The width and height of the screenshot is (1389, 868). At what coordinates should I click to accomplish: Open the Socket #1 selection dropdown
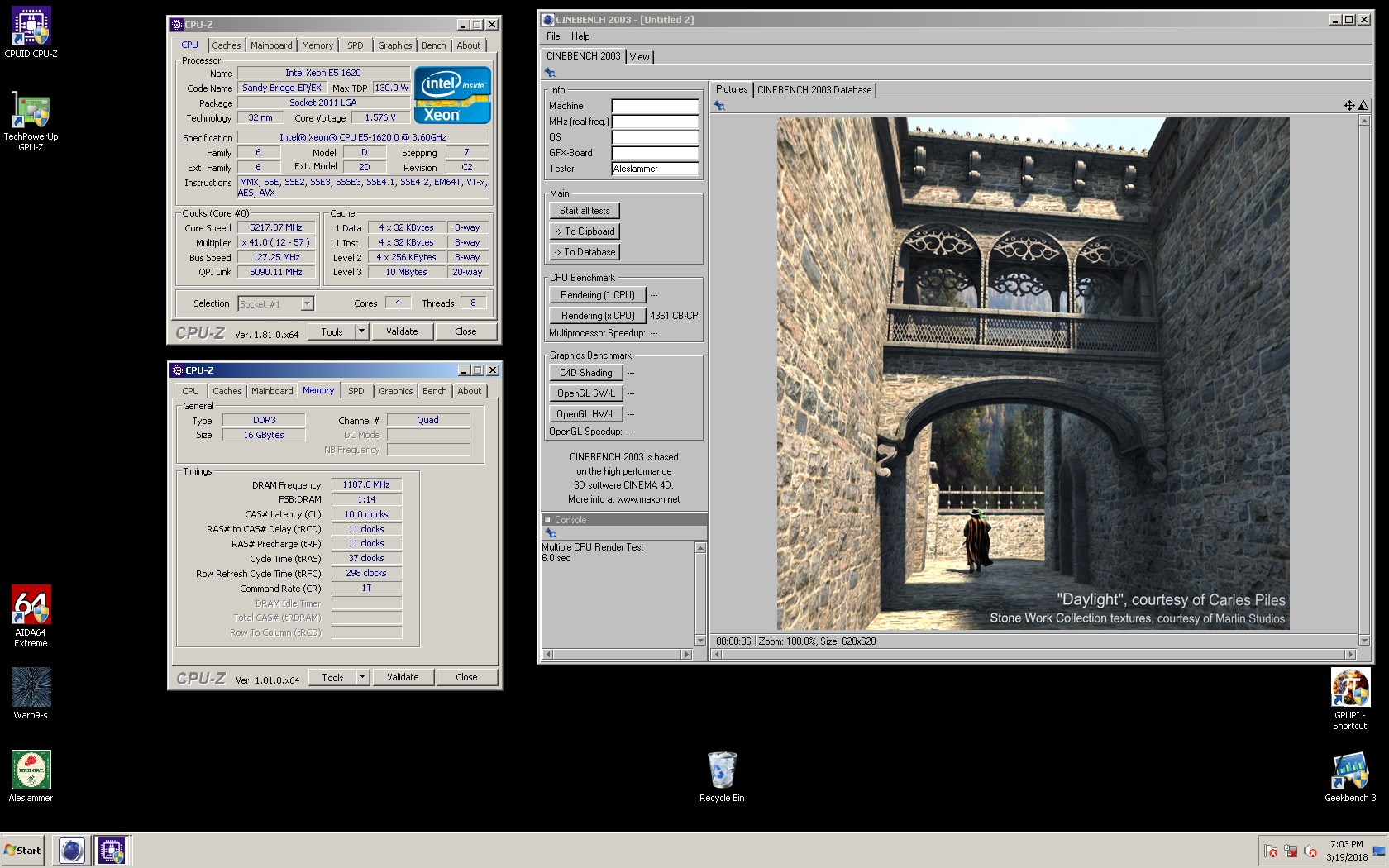(307, 303)
